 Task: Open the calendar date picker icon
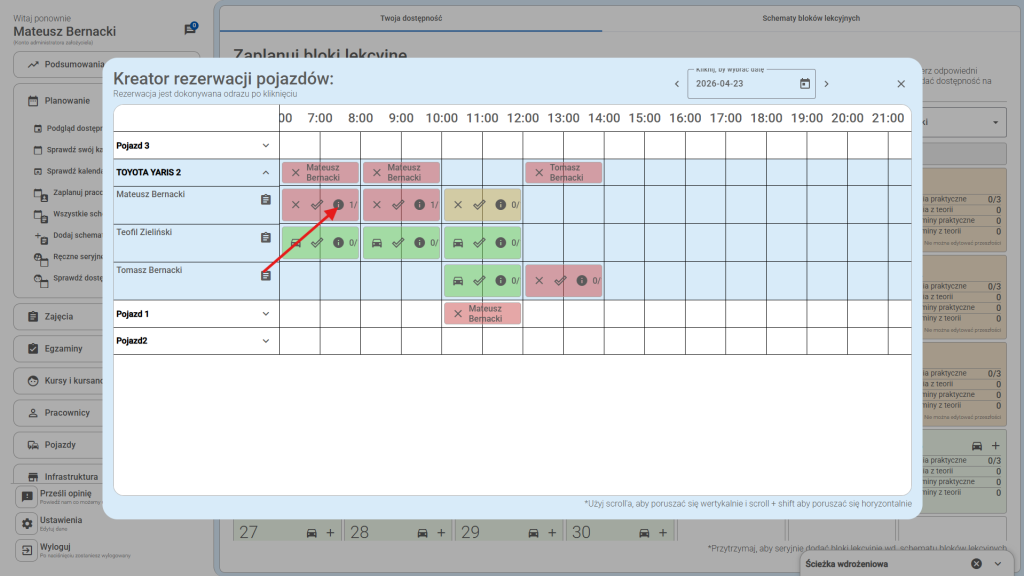click(805, 84)
